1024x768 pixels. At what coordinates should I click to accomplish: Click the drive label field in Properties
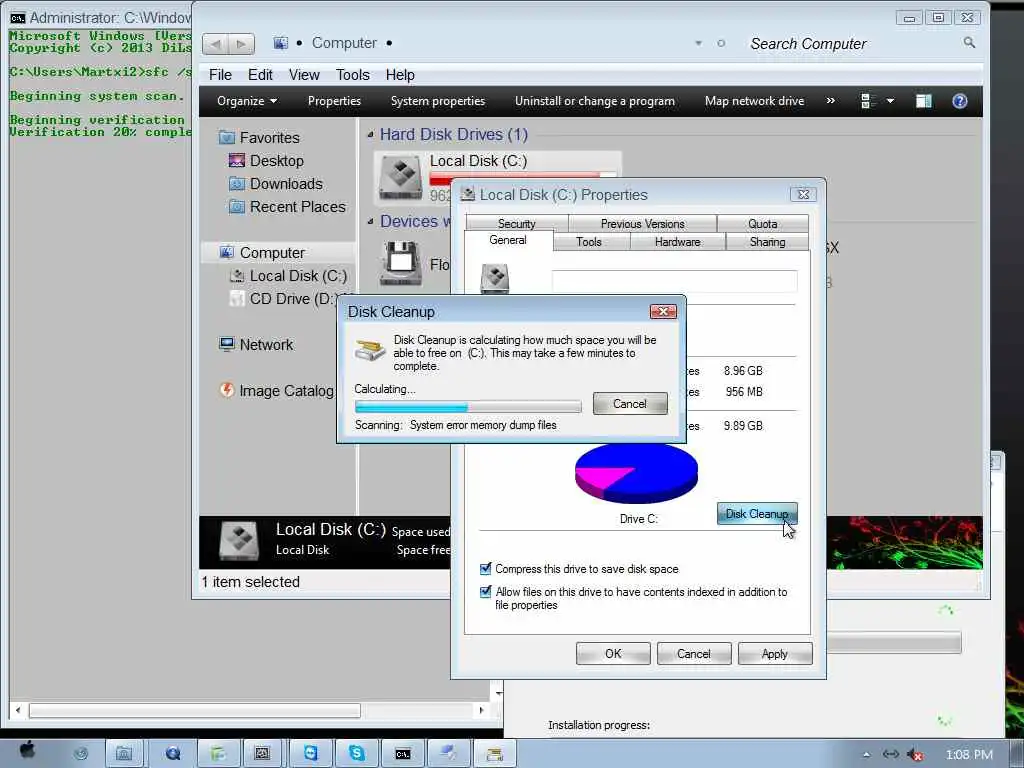[x=675, y=281]
